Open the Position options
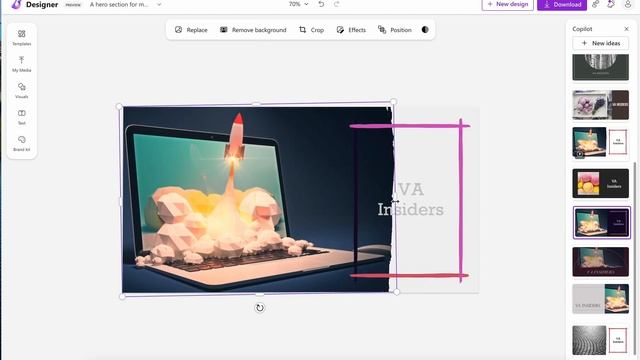Viewport: 640px width, 360px height. coord(394,30)
